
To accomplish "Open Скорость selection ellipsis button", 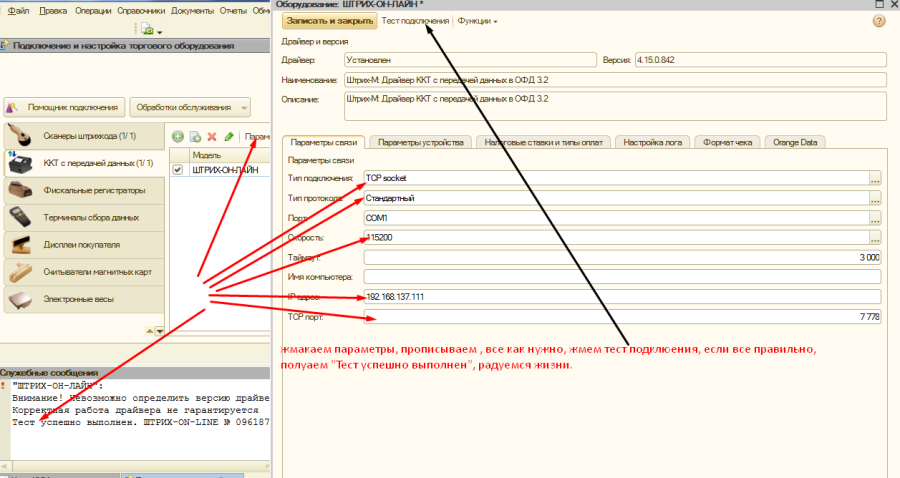I will tap(875, 237).
